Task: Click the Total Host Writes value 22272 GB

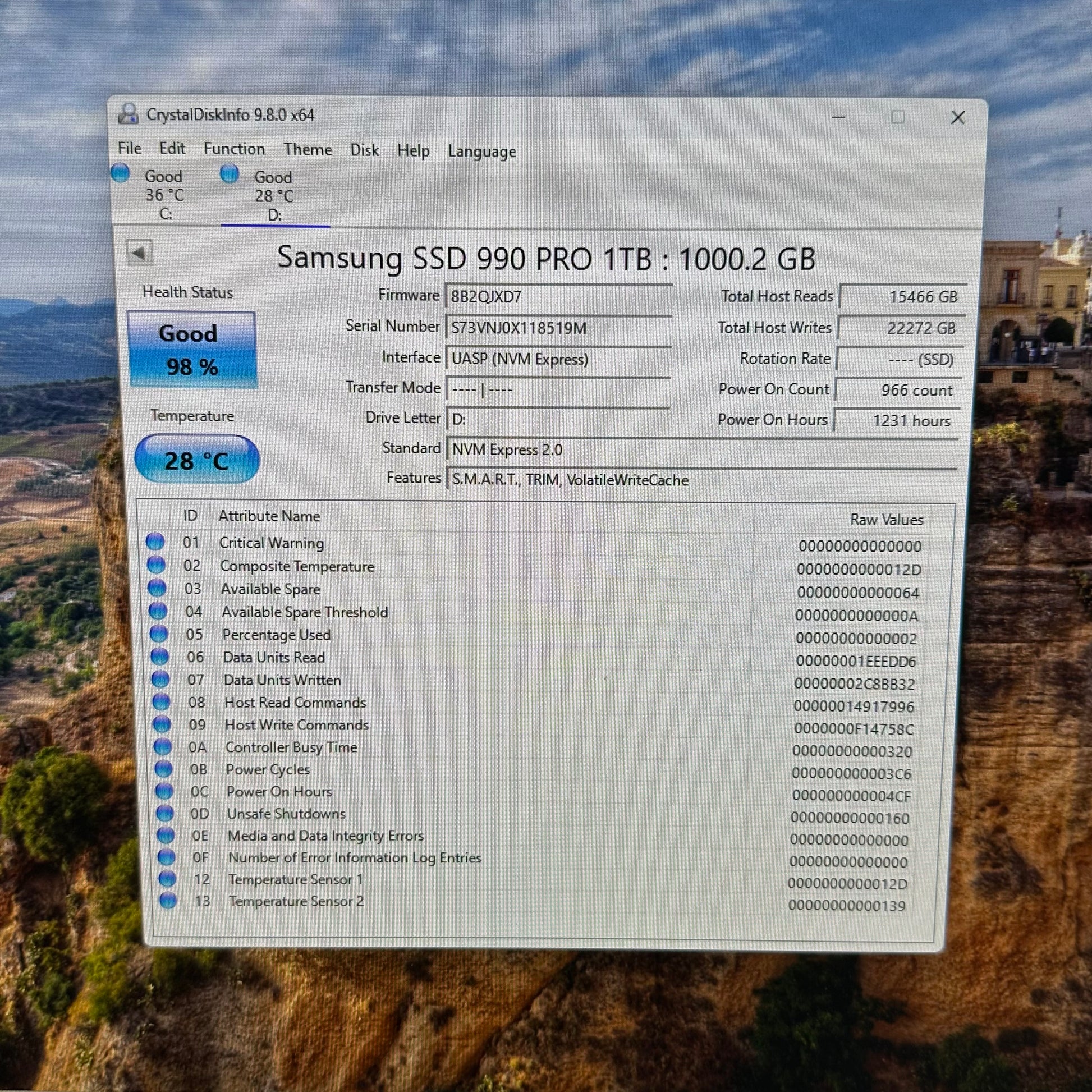Action: 901,328
